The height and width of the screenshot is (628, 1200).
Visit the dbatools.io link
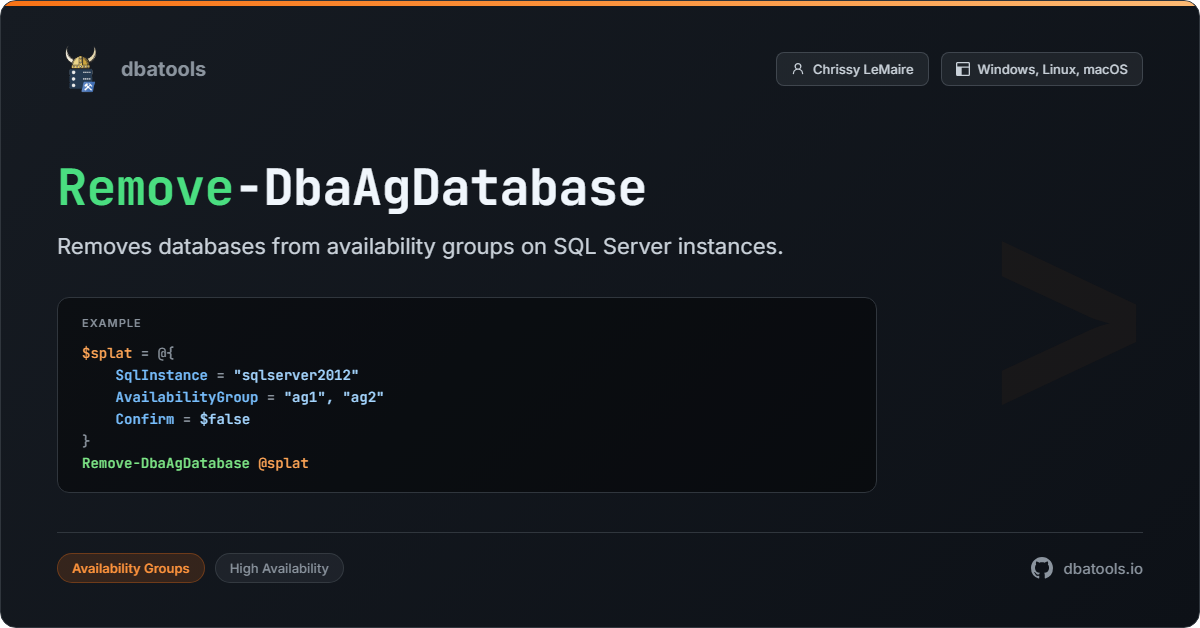tap(1102, 568)
